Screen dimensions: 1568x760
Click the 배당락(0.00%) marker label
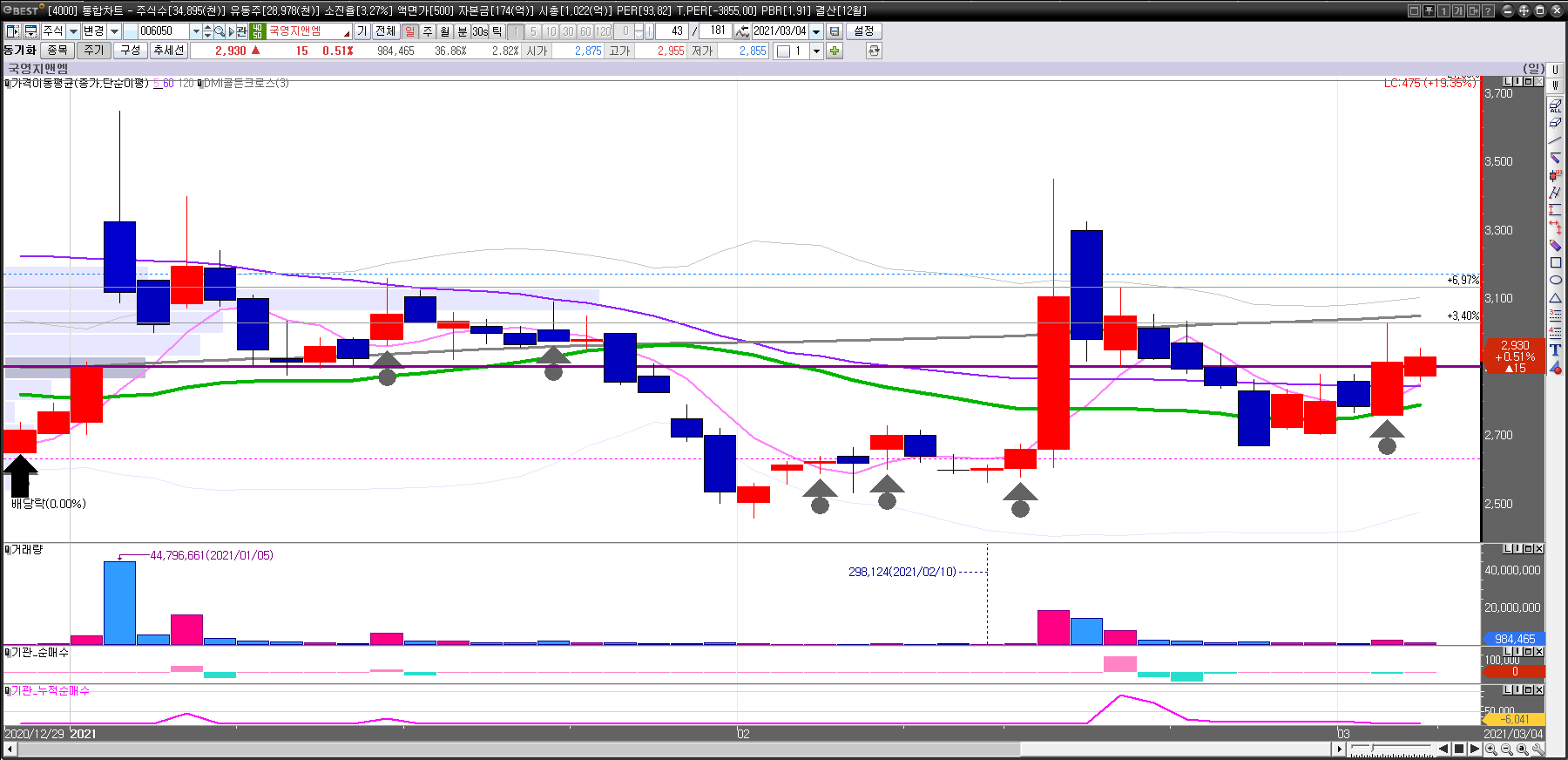(x=48, y=504)
